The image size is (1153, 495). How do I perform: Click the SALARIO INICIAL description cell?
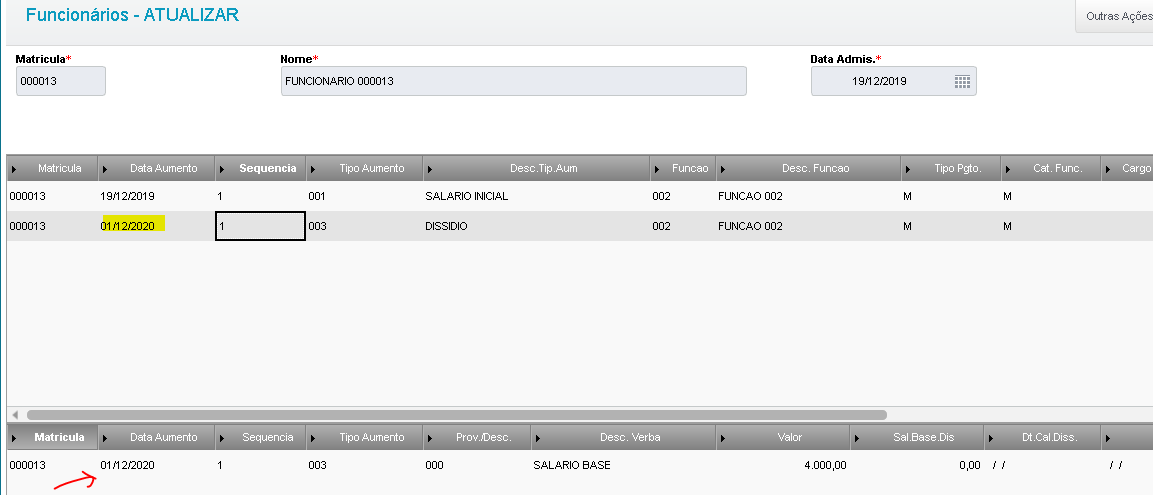click(x=537, y=196)
